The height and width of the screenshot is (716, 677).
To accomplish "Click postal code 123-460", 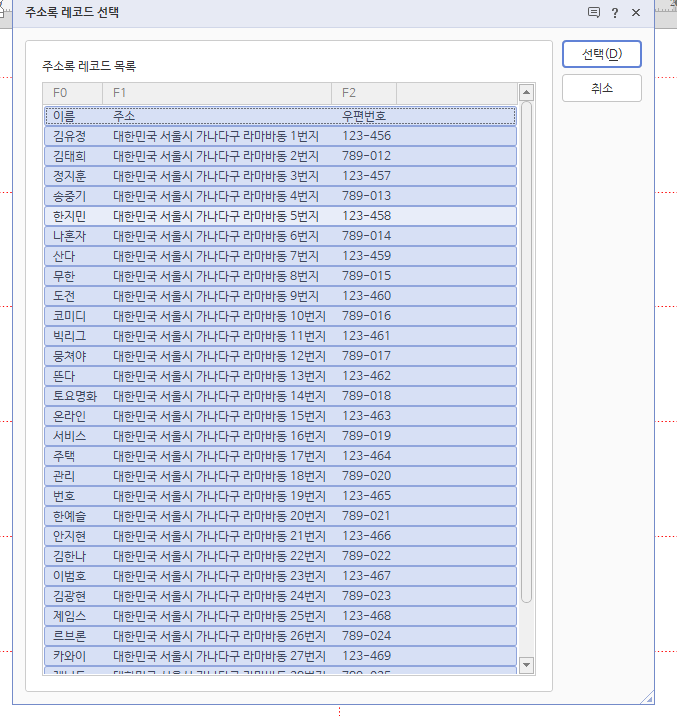I will [x=367, y=296].
